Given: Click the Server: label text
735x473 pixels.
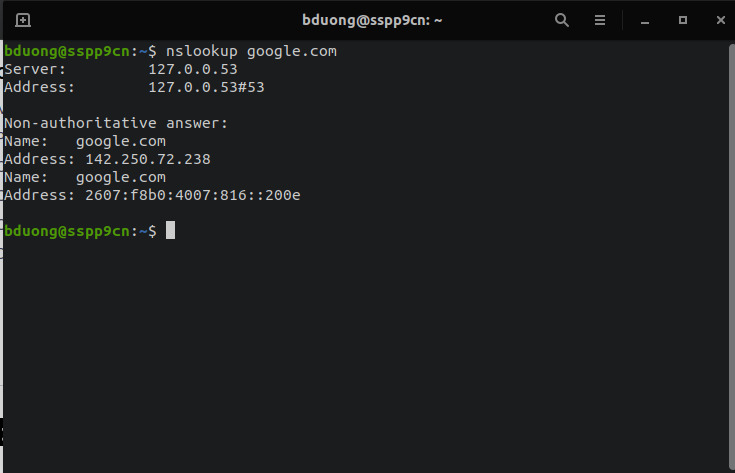Looking at the screenshot, I should tap(36, 69).
